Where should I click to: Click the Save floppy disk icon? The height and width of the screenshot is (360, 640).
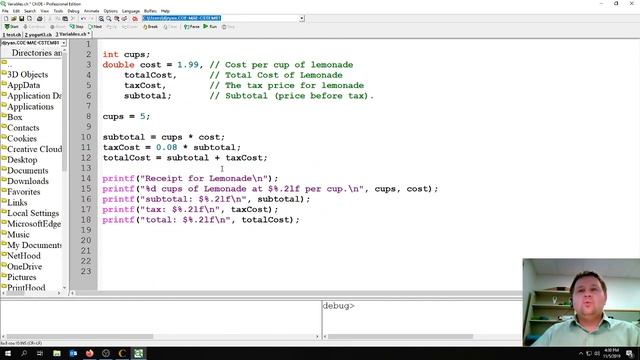(21, 19)
